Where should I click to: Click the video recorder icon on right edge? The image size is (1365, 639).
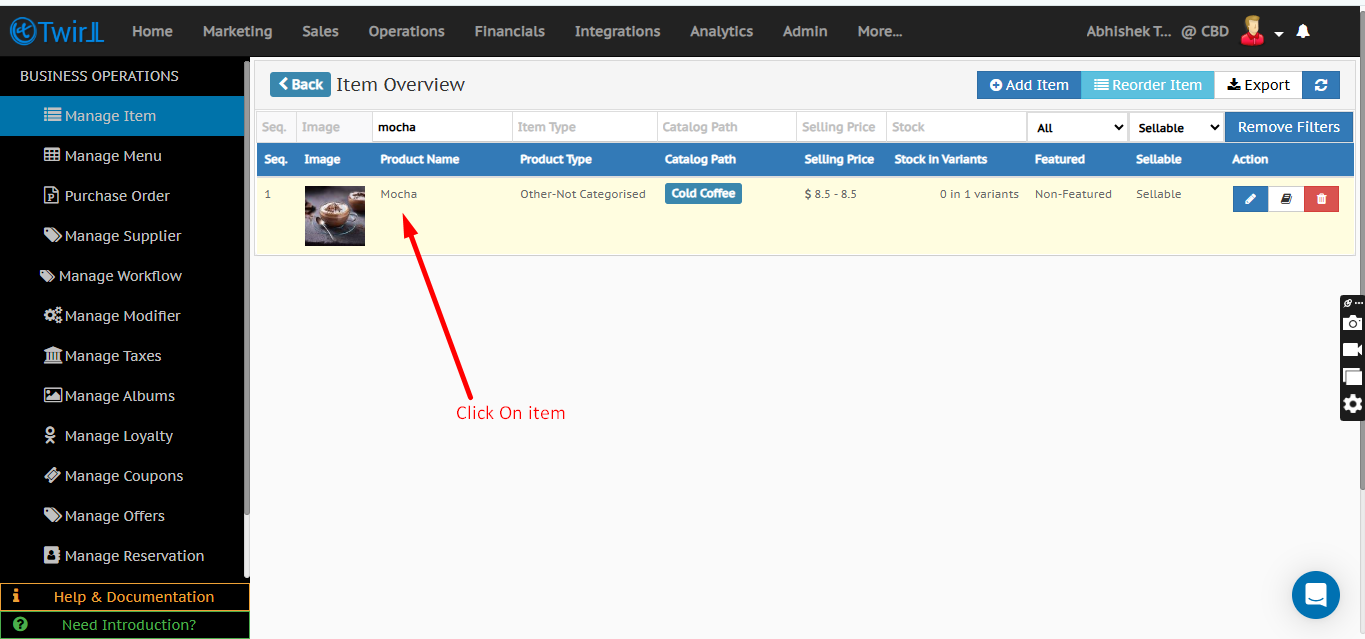1352,350
